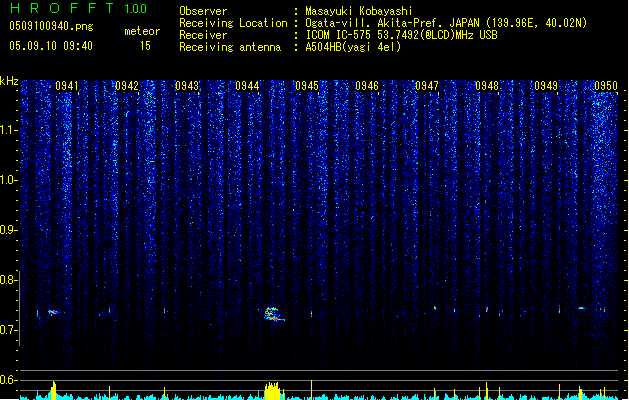Click the date stamp 05.09.10 09:40
This screenshot has width=629, height=400.
[51, 46]
